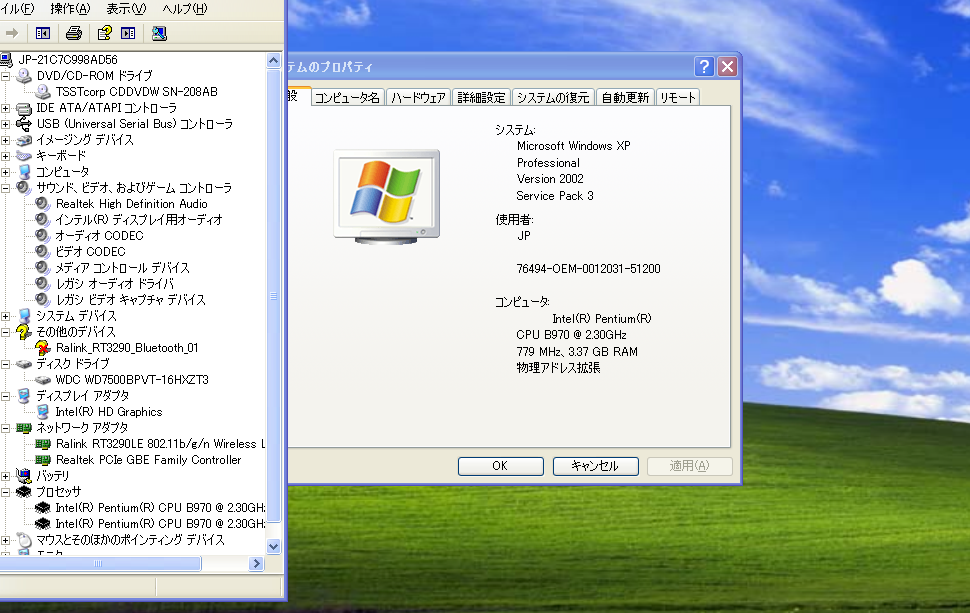This screenshot has height=613, width=970.
Task: Select レガシ ビデオ キャプチャ デバイス entry
Action: (x=130, y=300)
